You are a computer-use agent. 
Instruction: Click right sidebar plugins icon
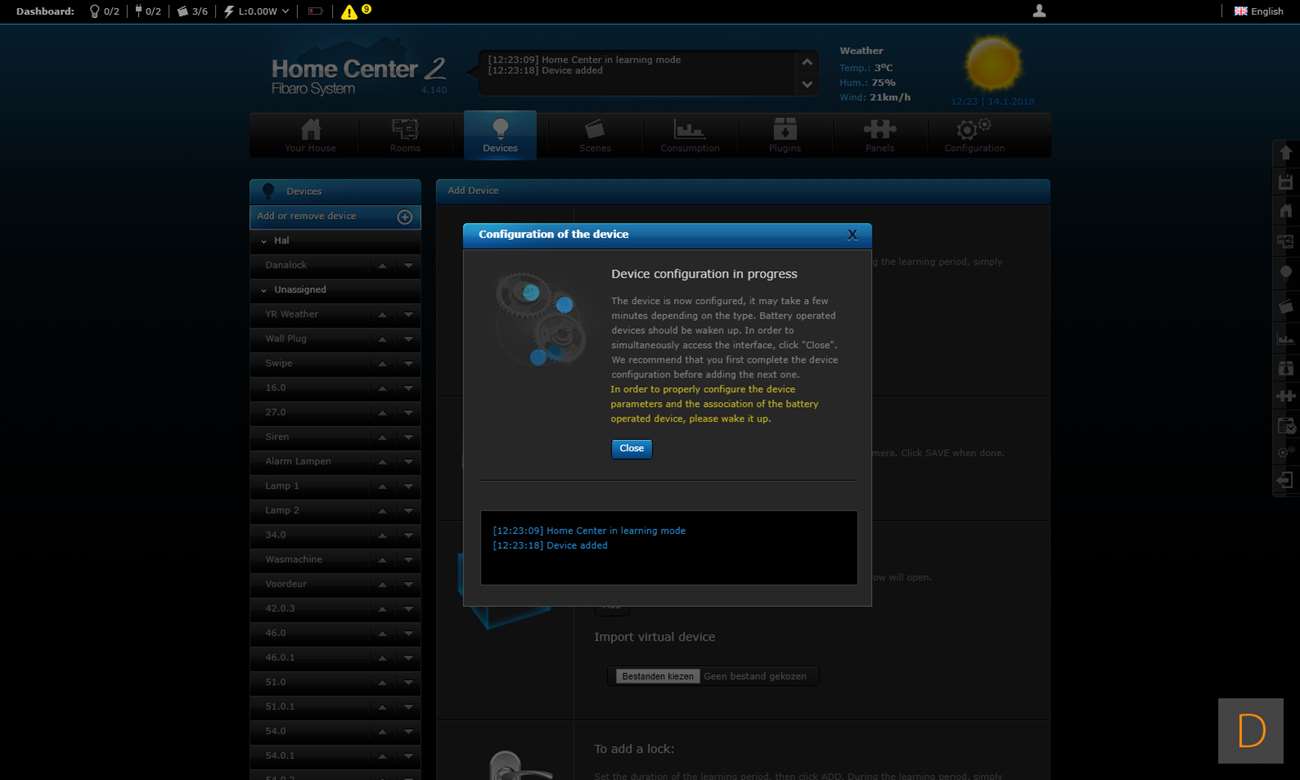click(x=1286, y=368)
